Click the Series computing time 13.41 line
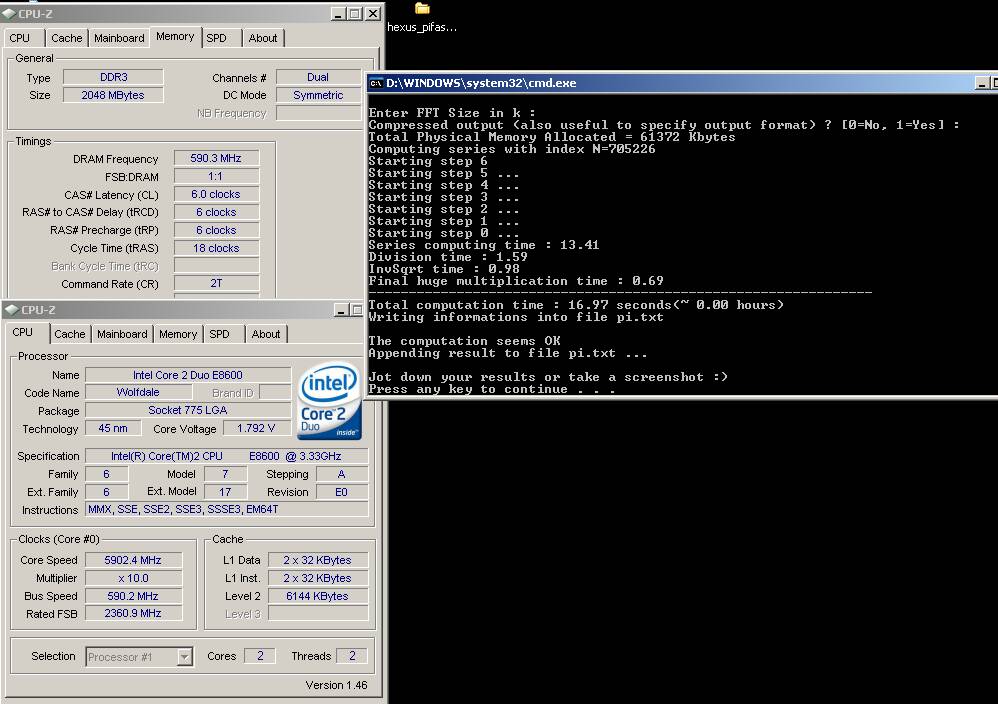 tap(484, 245)
